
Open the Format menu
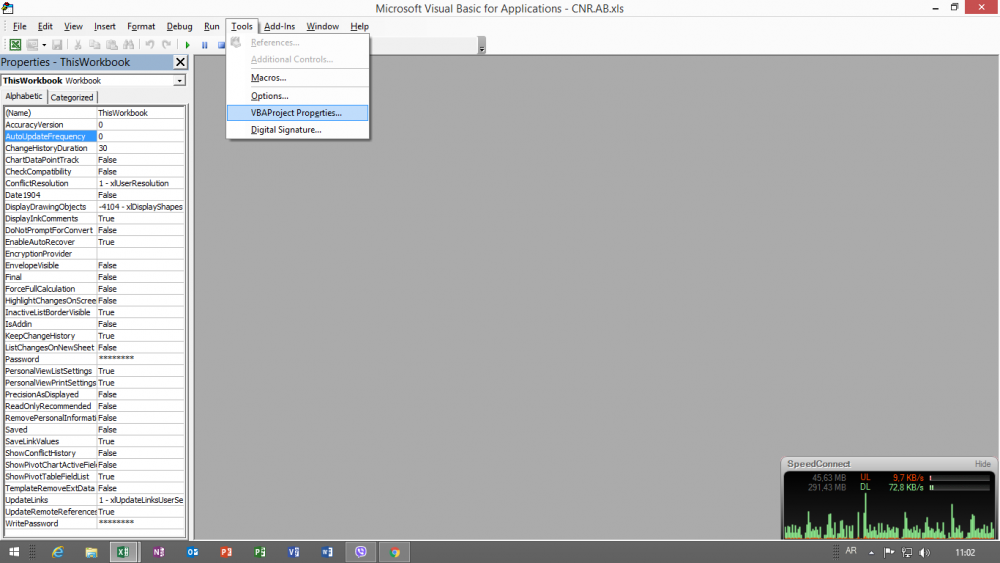pos(141,26)
